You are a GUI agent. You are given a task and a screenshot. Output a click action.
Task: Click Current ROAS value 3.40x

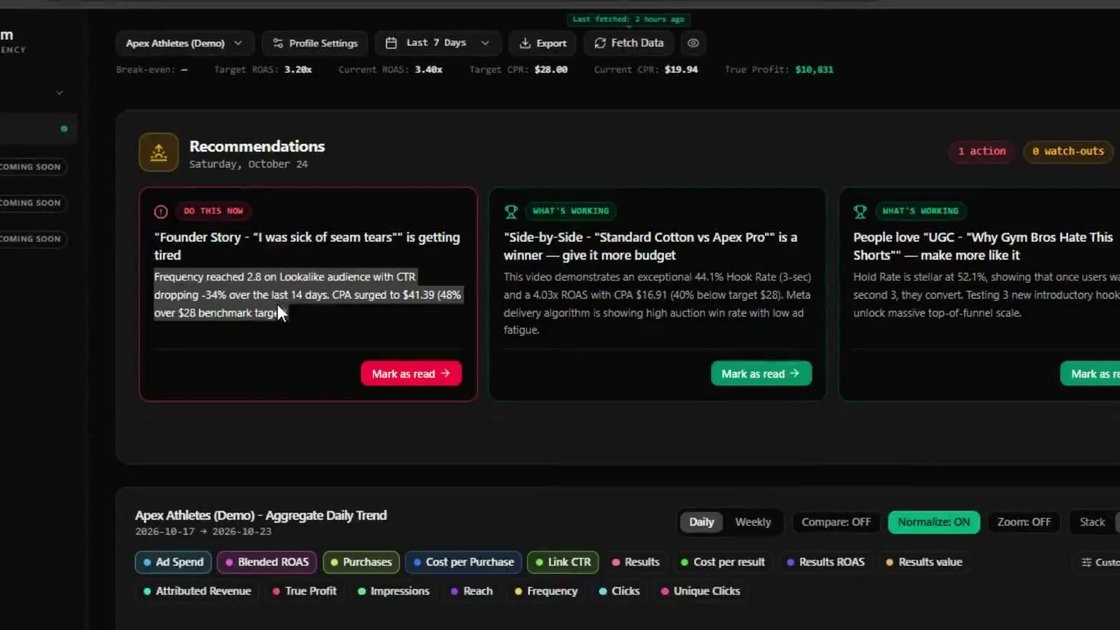click(x=429, y=69)
